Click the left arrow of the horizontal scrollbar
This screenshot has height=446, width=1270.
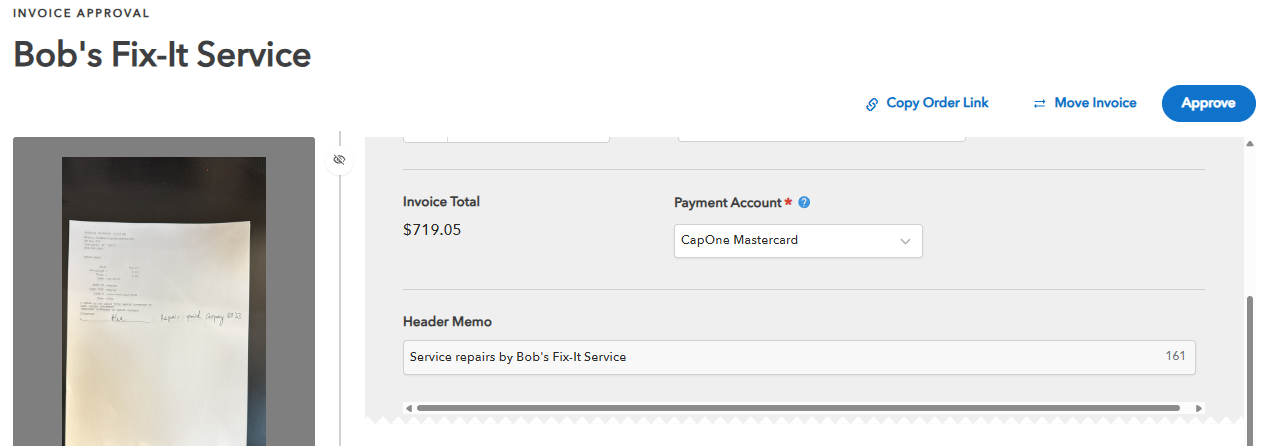pos(407,408)
